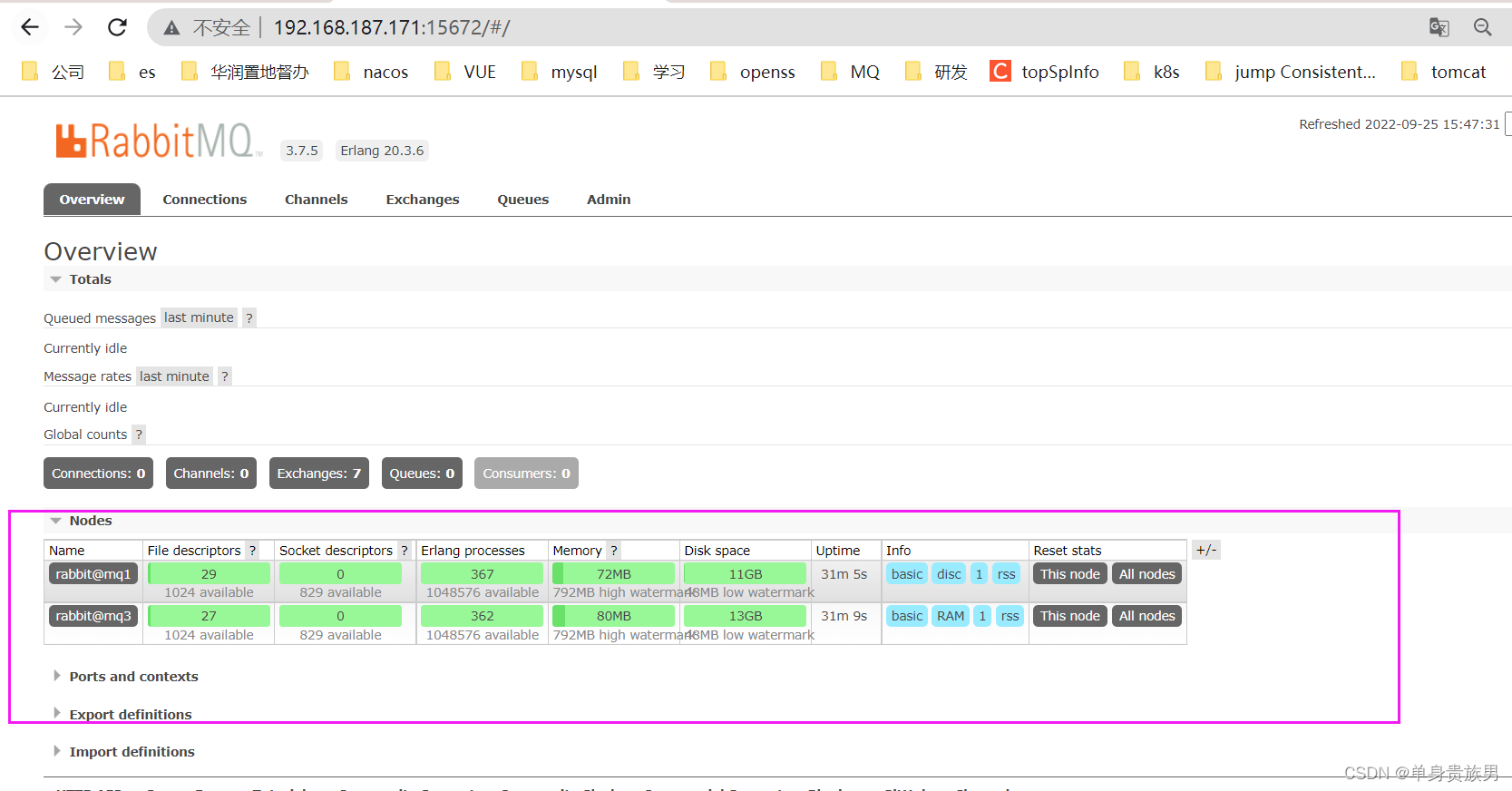Open Exchanges: 7 count button
The width and height of the screenshot is (1512, 791).
click(319, 474)
